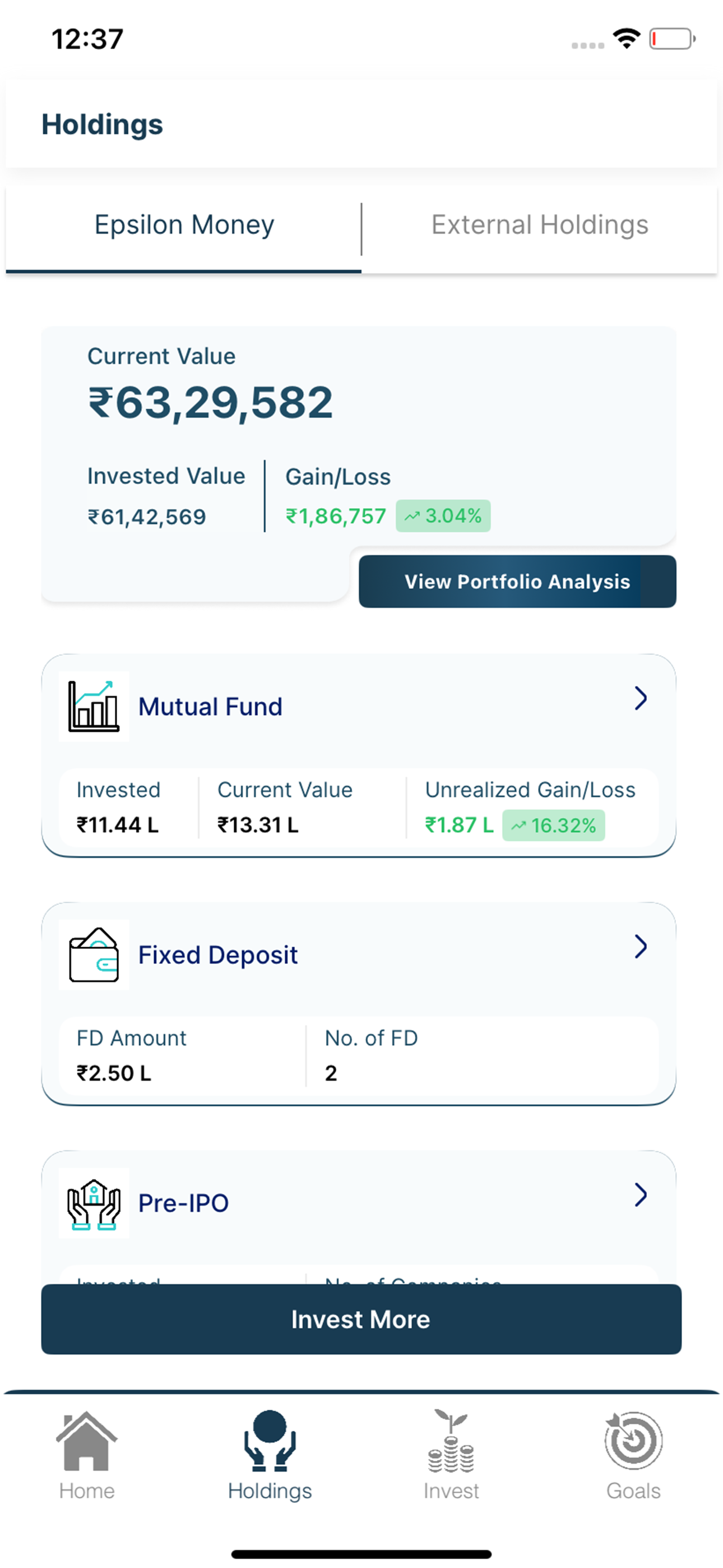This screenshot has height=1568, width=723.
Task: Select the Epsilon Money tab
Action: (x=184, y=225)
